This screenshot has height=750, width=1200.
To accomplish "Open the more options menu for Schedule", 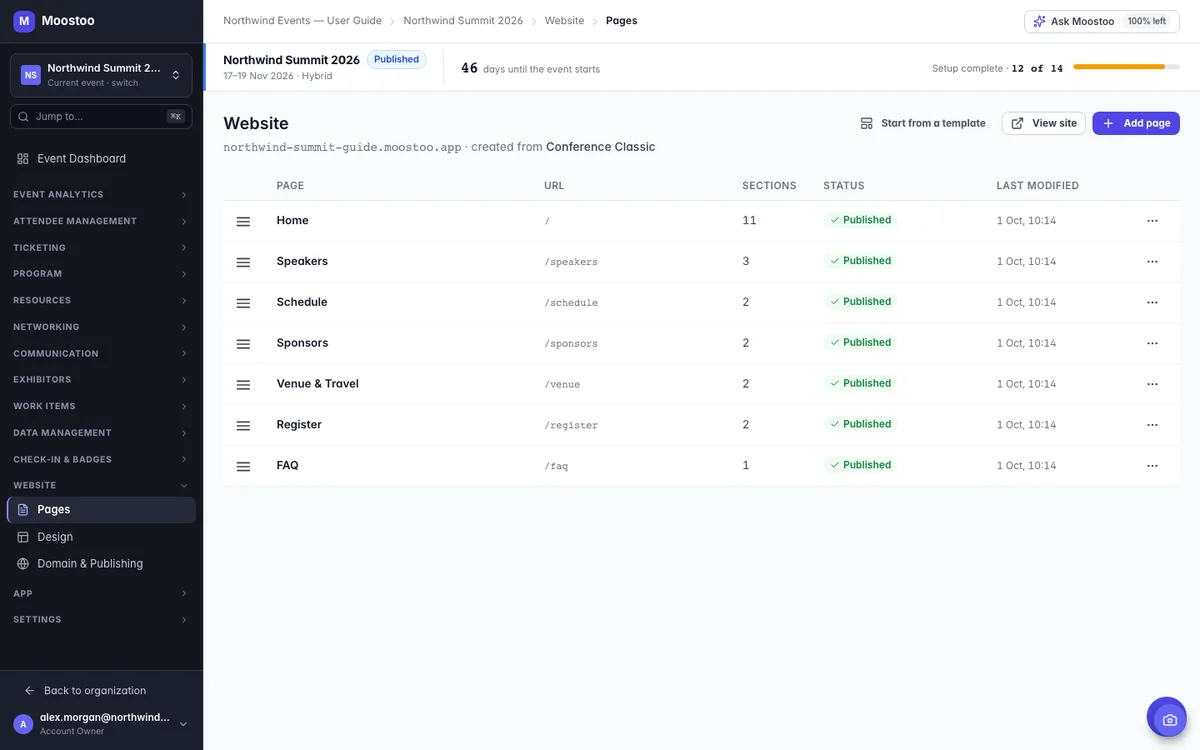I will (x=1152, y=303).
